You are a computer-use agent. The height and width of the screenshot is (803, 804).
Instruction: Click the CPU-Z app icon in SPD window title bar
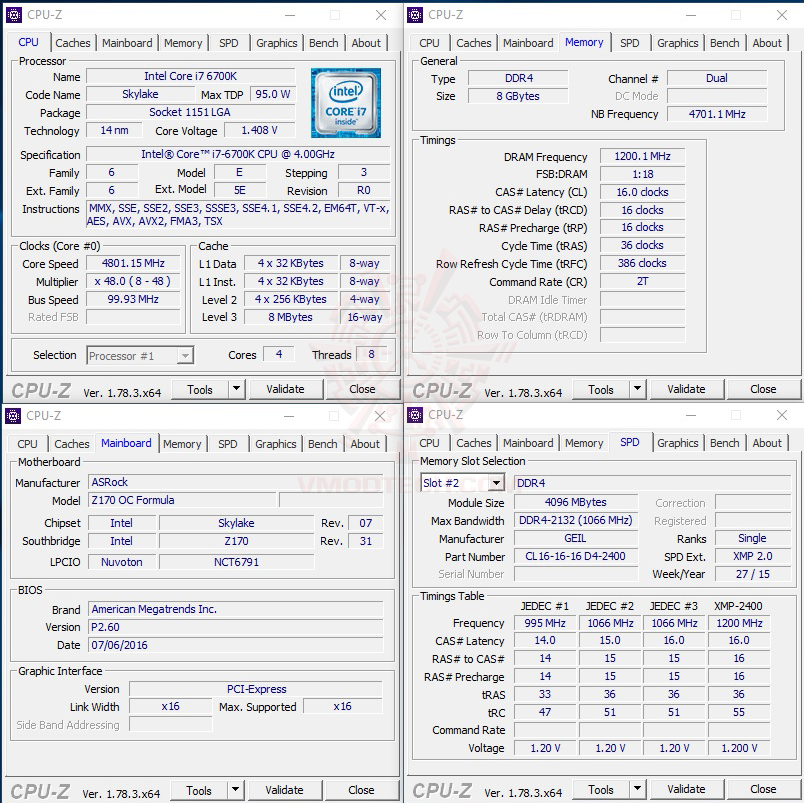(415, 415)
